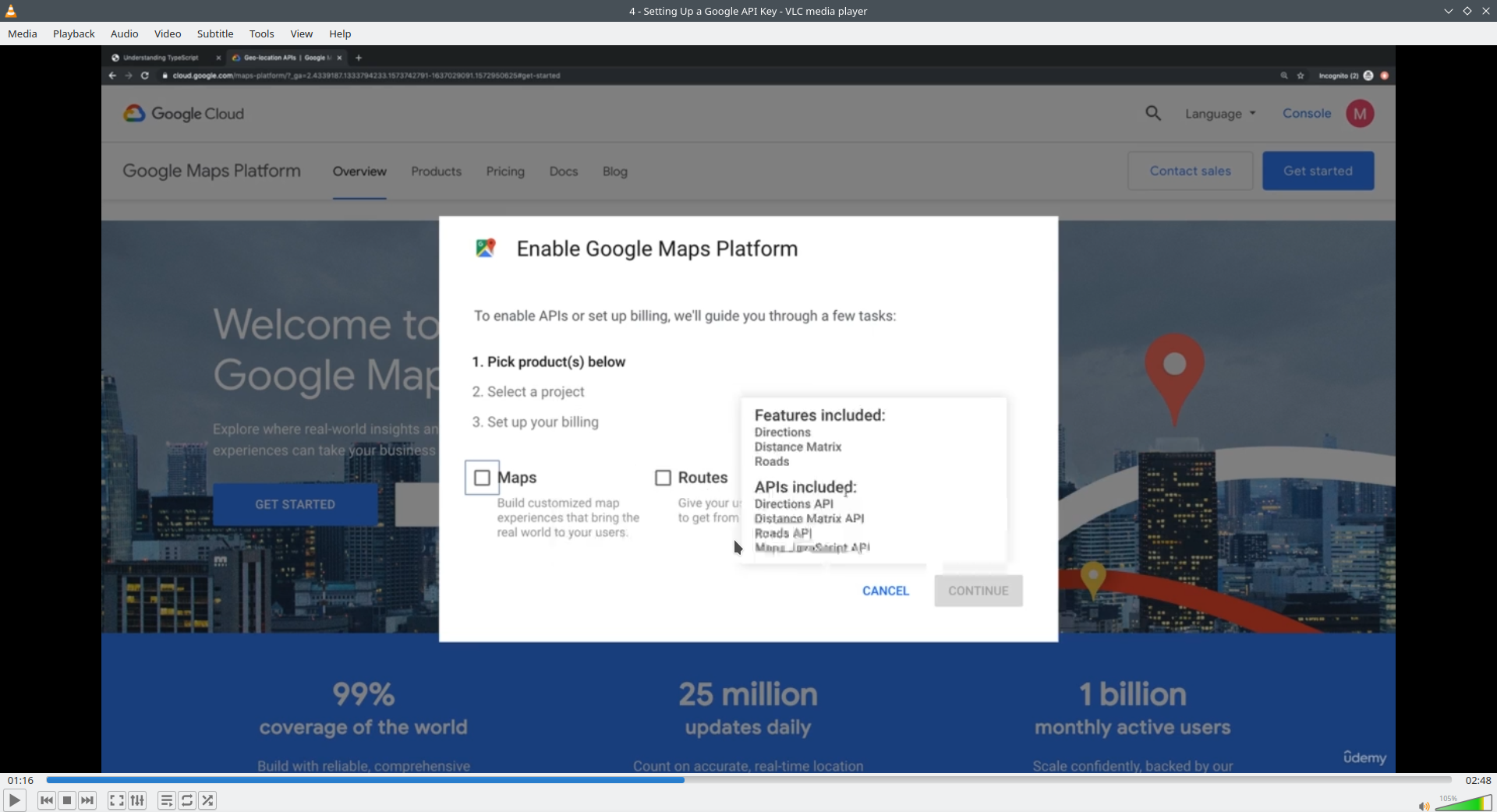Click the total time 02:48 label
Image resolution: width=1497 pixels, height=812 pixels.
click(x=1478, y=780)
